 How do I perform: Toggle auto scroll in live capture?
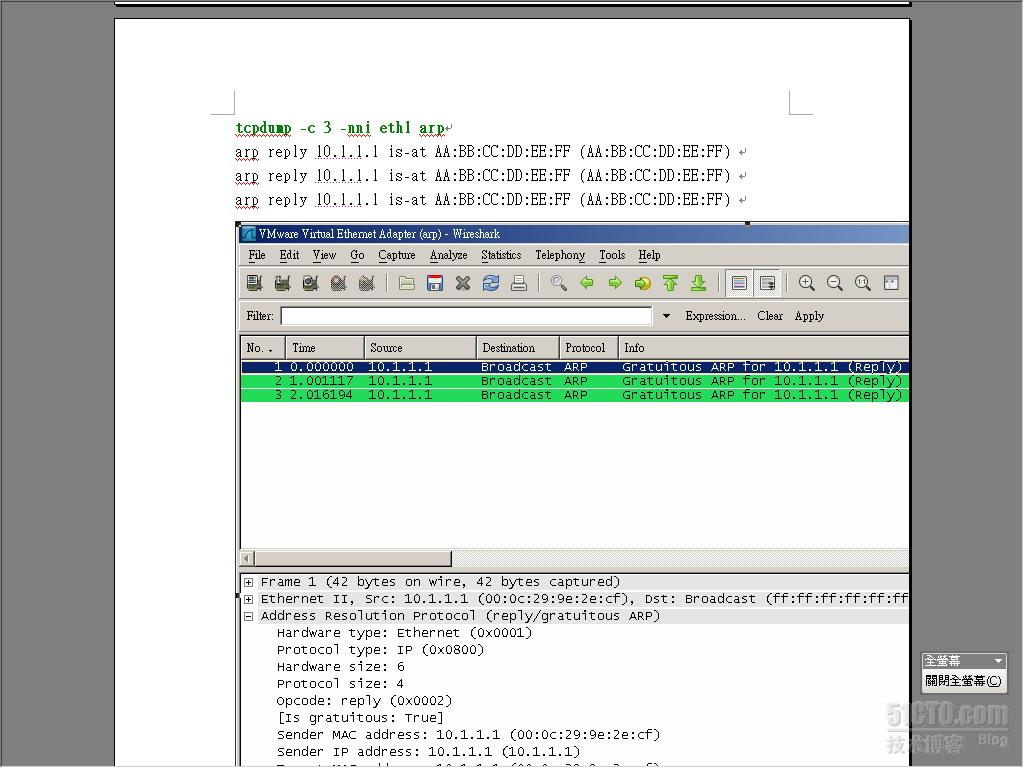click(767, 283)
